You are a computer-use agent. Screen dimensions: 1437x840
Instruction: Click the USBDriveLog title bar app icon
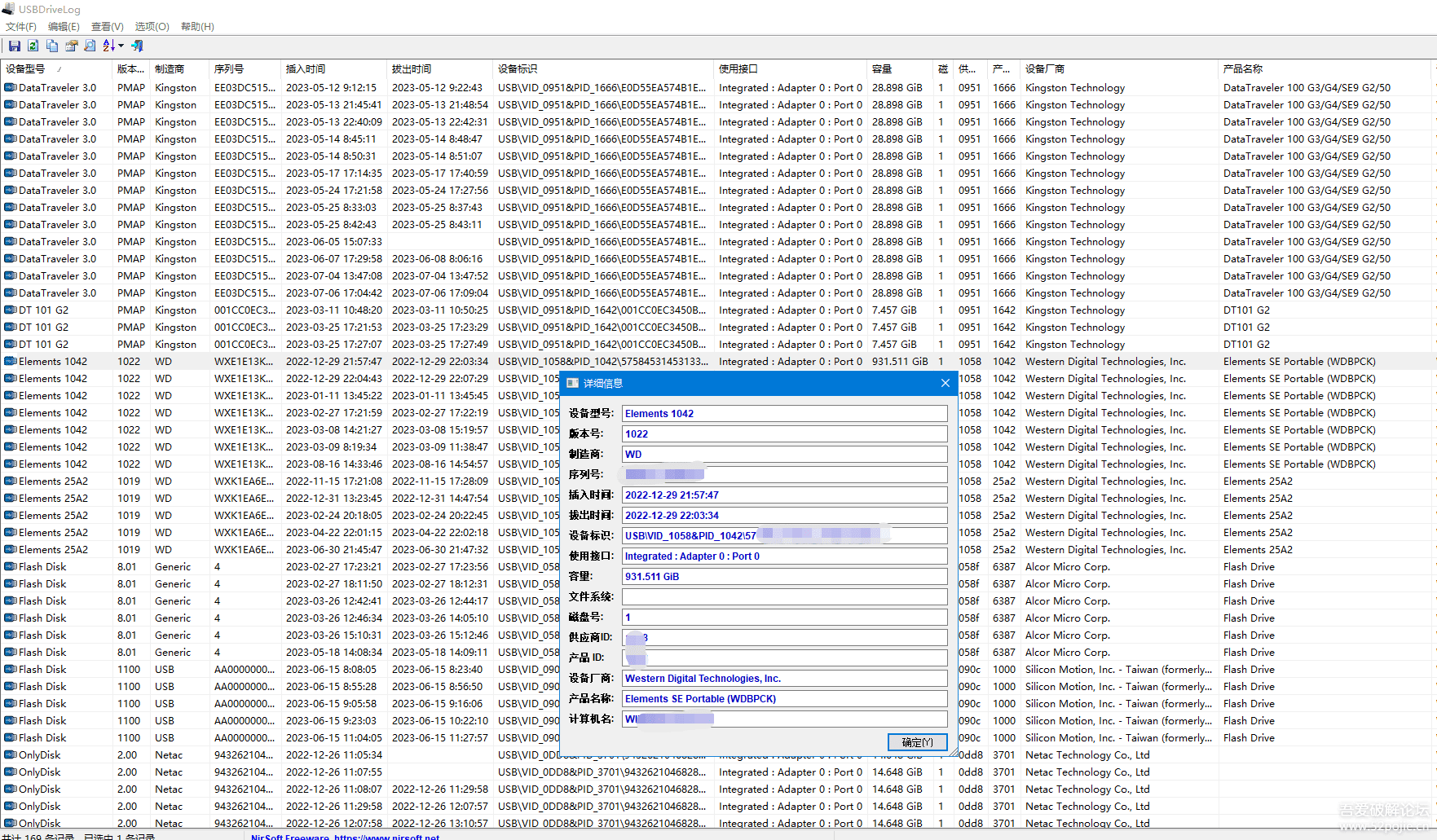(8, 9)
